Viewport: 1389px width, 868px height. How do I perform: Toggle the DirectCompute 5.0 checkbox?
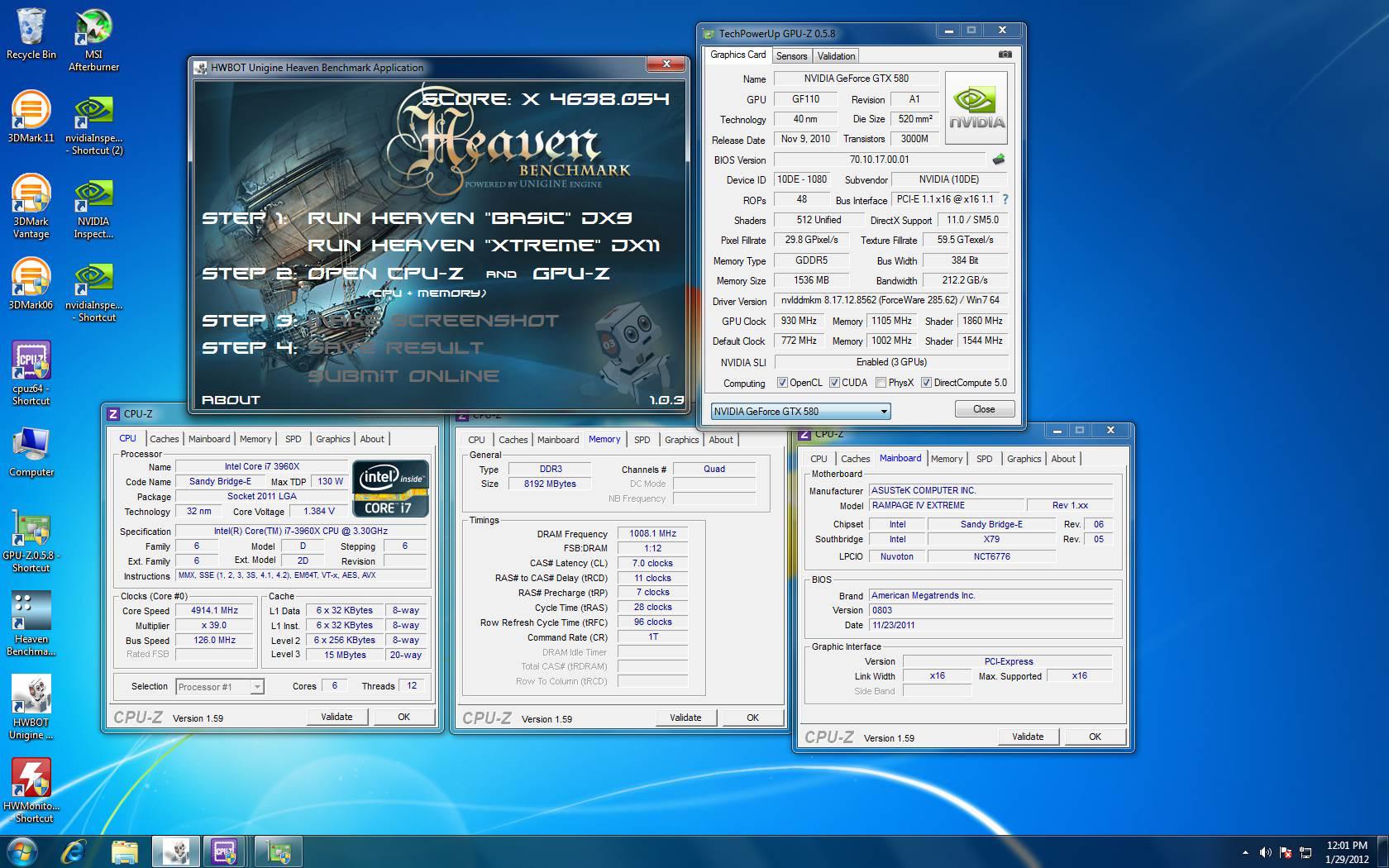(x=926, y=383)
